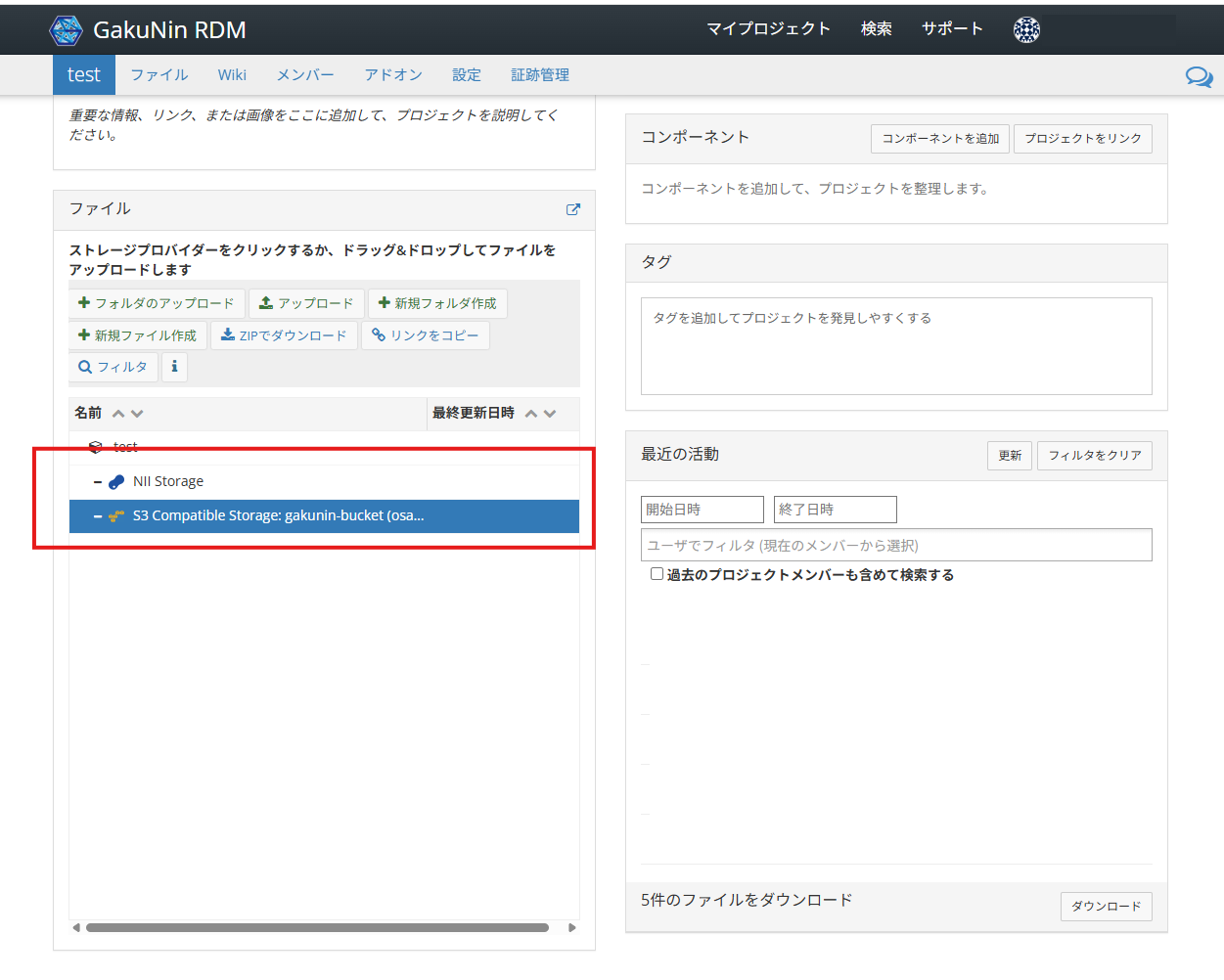Click コンポーネントを追加 button
Viewport: 1224px width, 980px height.
click(940, 139)
